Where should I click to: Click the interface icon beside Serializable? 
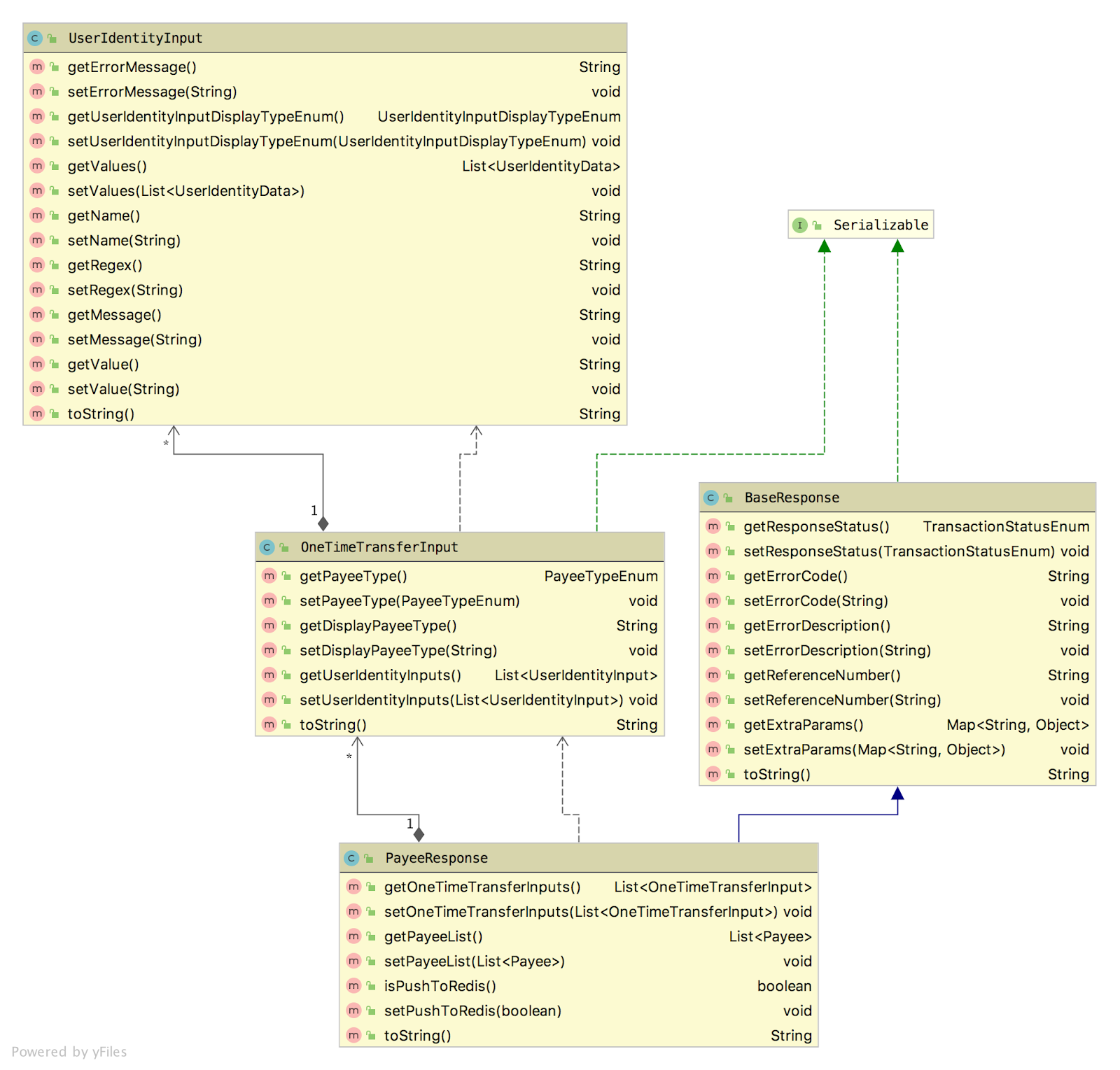click(800, 225)
